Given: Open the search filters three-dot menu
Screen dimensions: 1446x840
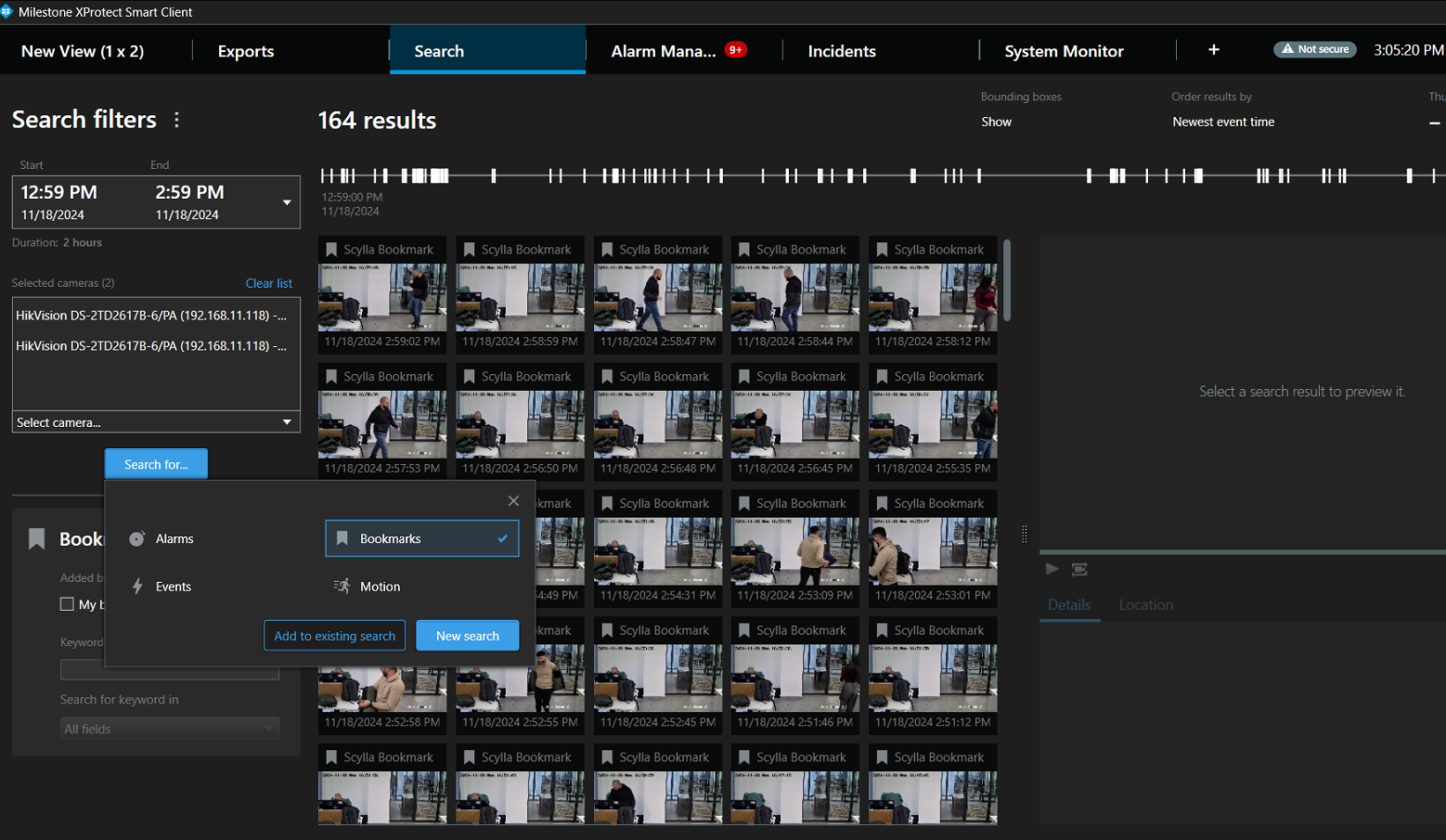Looking at the screenshot, I should (x=176, y=120).
